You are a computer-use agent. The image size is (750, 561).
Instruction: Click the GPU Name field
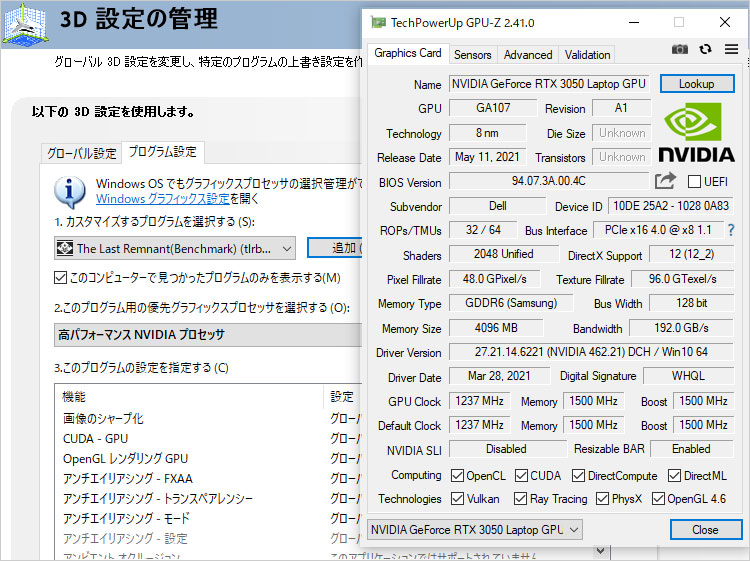coord(549,84)
